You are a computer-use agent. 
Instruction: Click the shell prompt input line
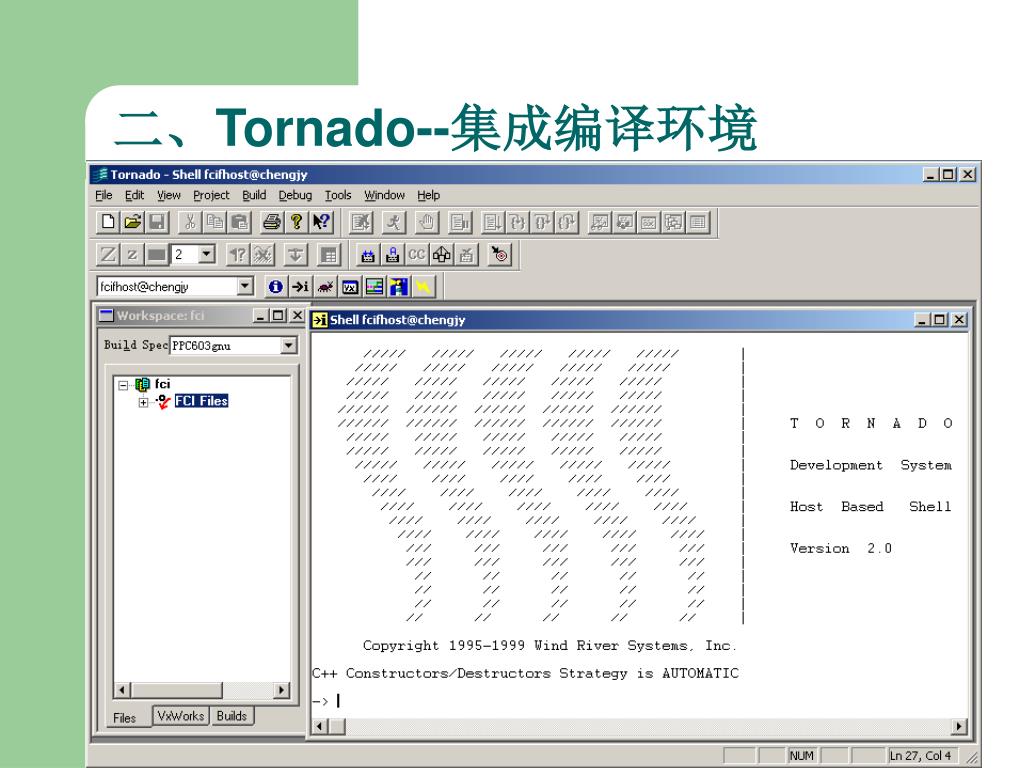639,701
